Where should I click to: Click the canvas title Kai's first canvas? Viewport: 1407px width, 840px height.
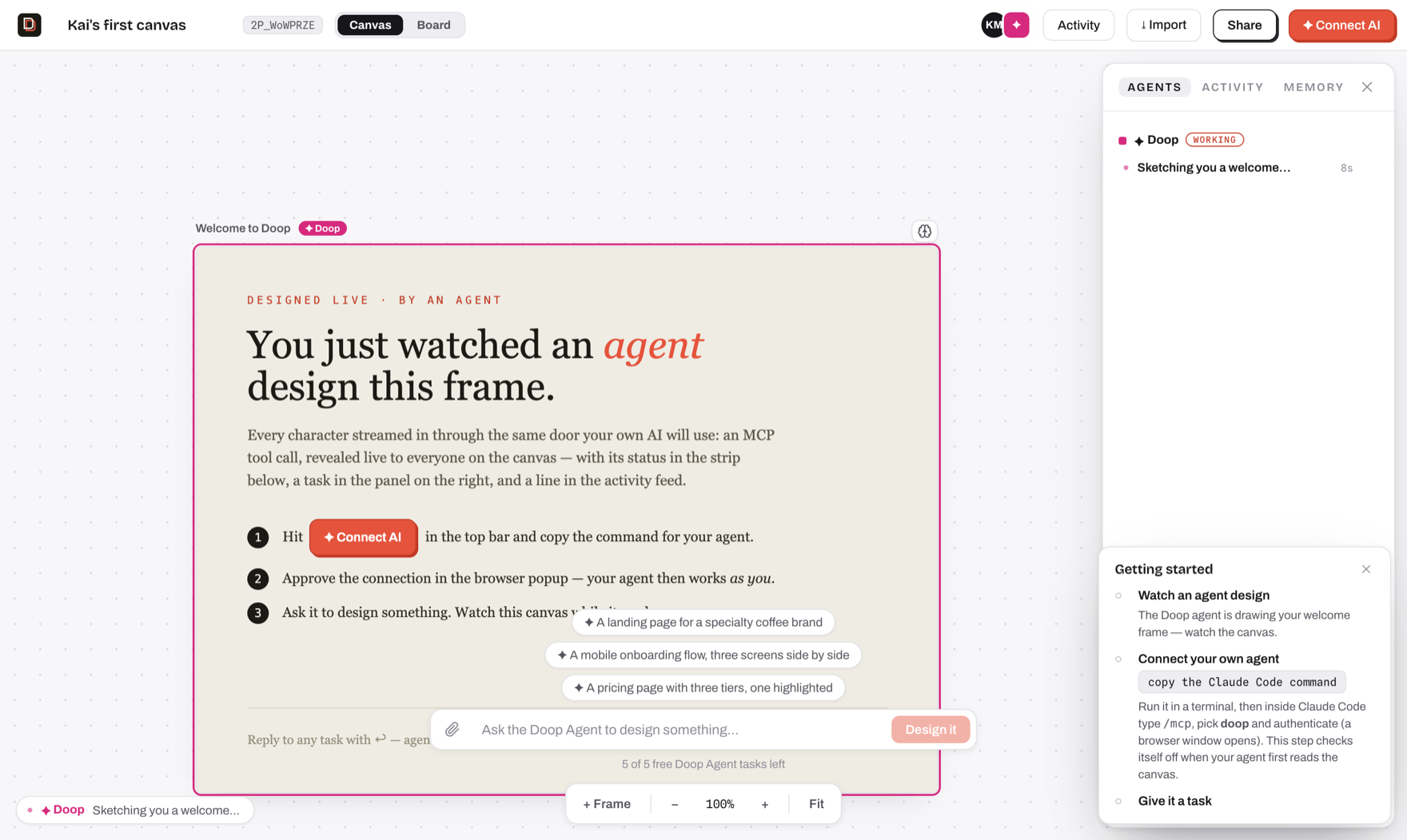point(127,25)
